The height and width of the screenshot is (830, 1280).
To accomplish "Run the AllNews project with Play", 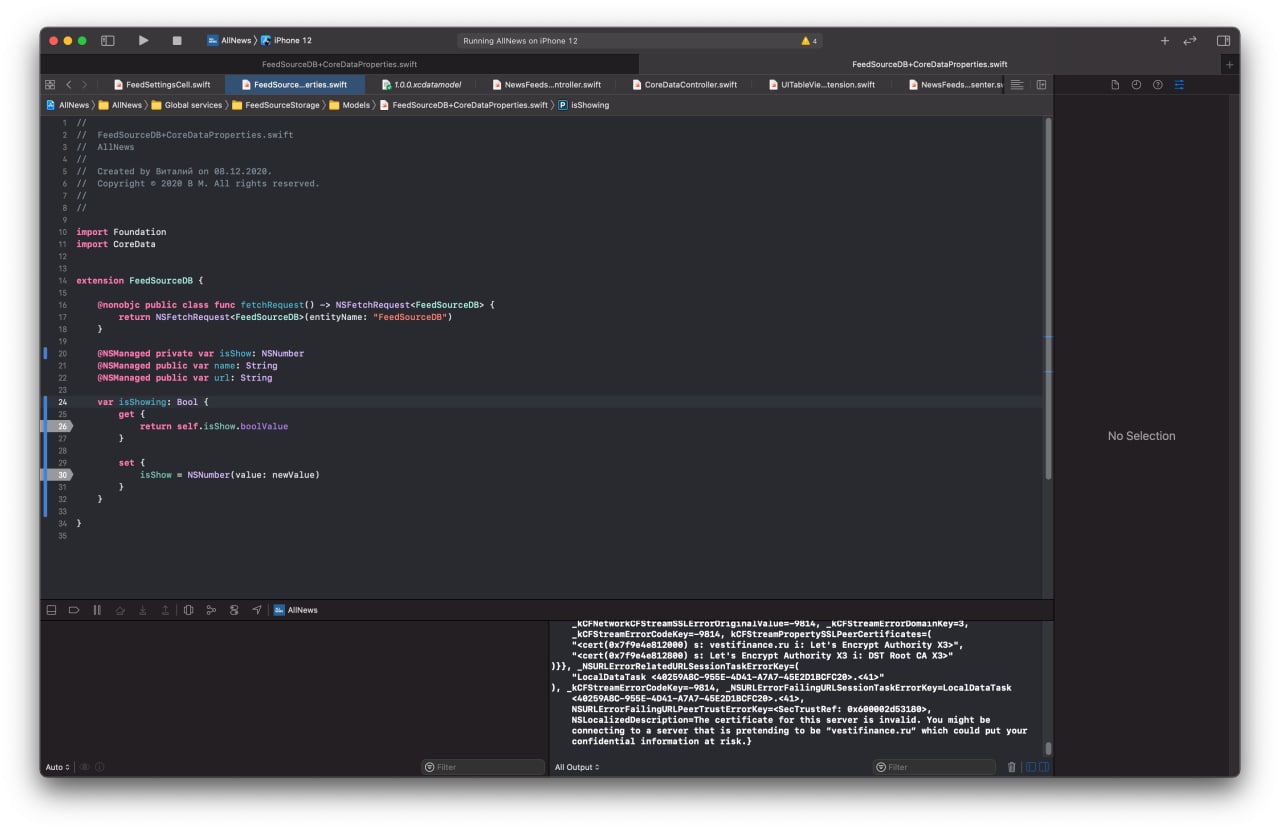I will point(143,40).
